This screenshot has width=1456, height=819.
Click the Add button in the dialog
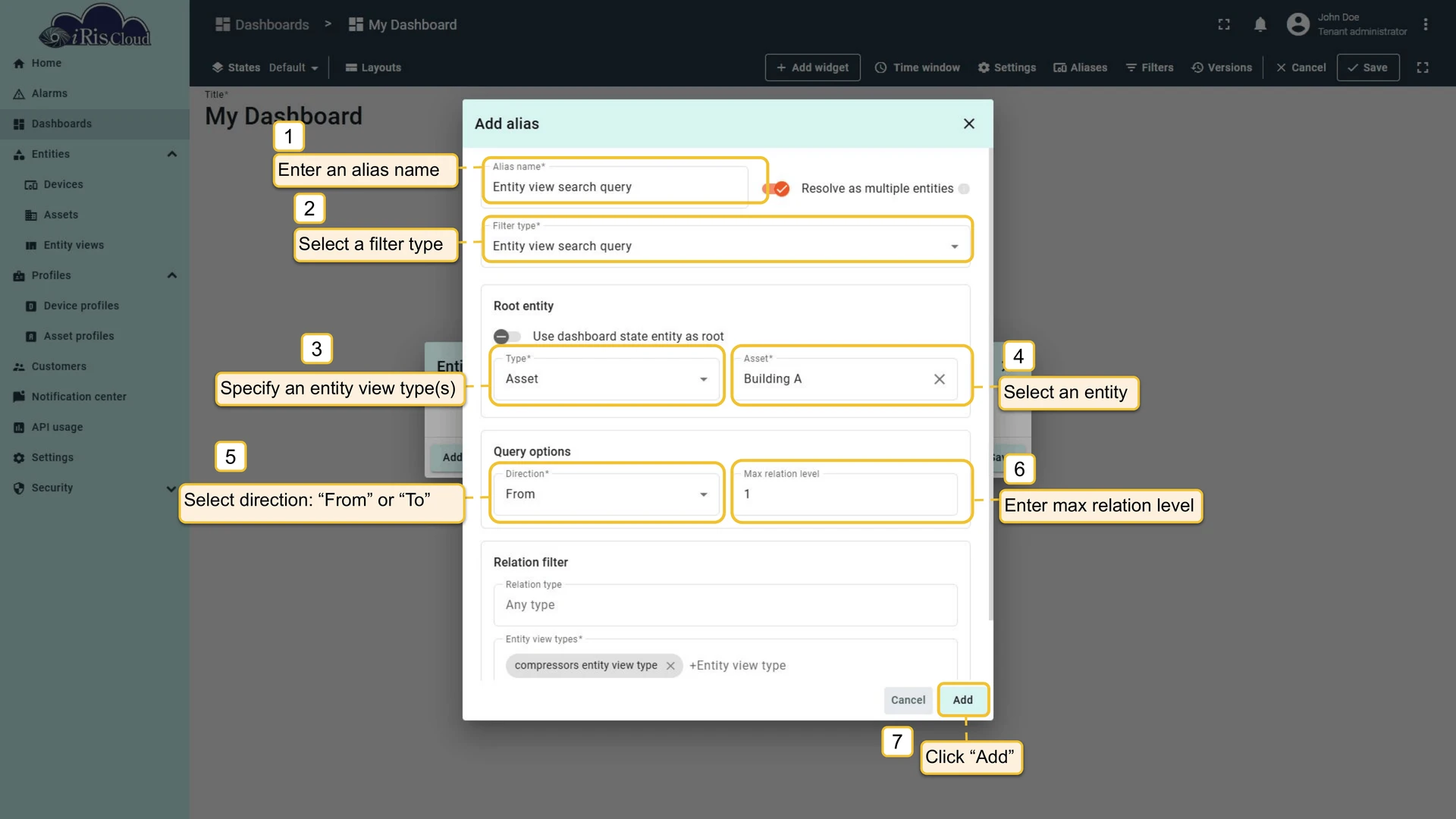(962, 700)
